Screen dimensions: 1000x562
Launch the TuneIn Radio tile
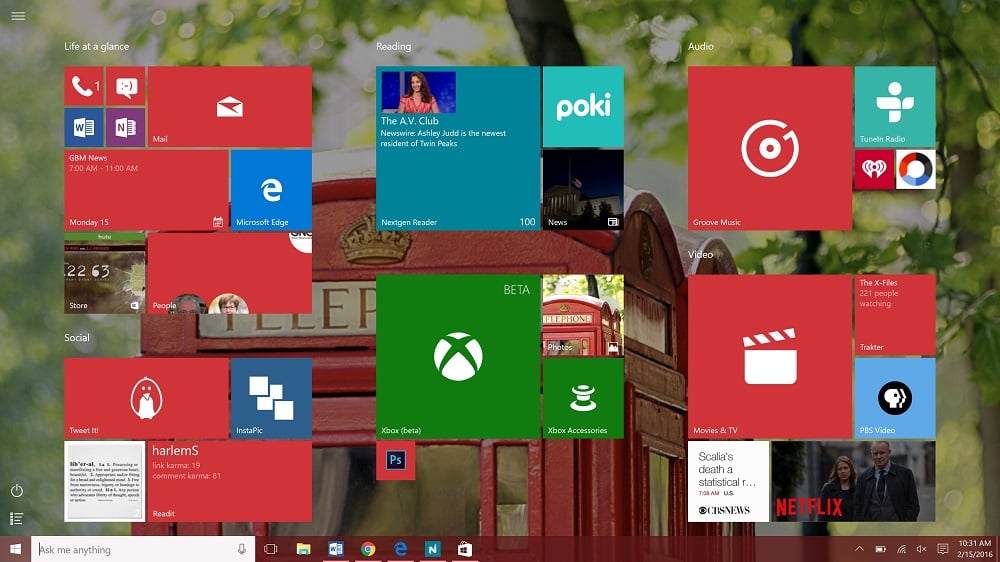895,107
